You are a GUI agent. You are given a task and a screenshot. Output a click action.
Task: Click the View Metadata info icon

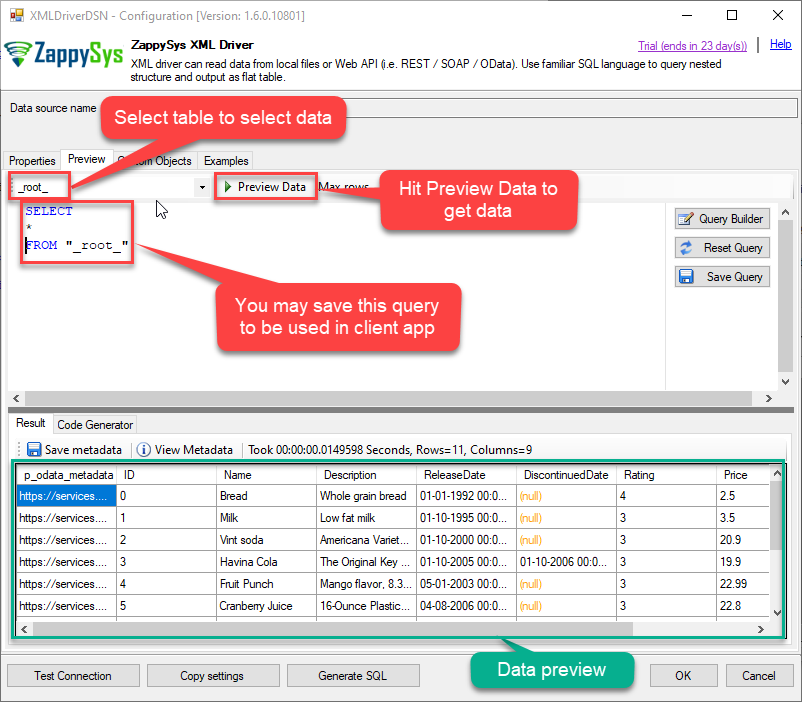pyautogui.click(x=144, y=450)
